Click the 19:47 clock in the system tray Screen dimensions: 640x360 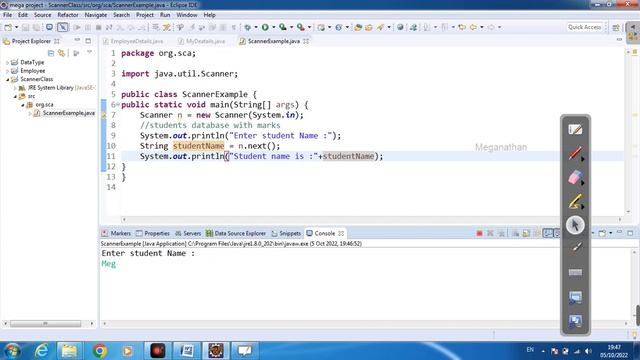pyautogui.click(x=614, y=347)
